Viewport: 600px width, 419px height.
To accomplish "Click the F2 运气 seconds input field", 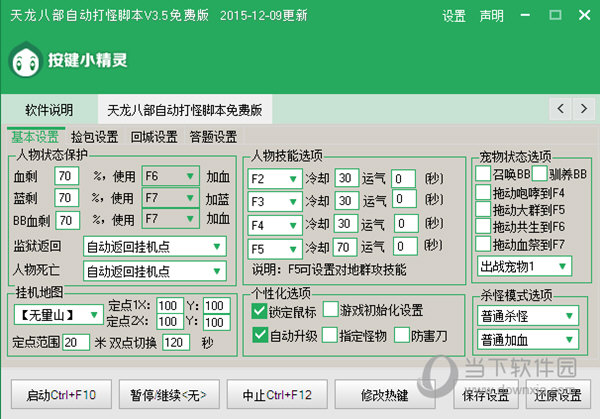I will [403, 179].
